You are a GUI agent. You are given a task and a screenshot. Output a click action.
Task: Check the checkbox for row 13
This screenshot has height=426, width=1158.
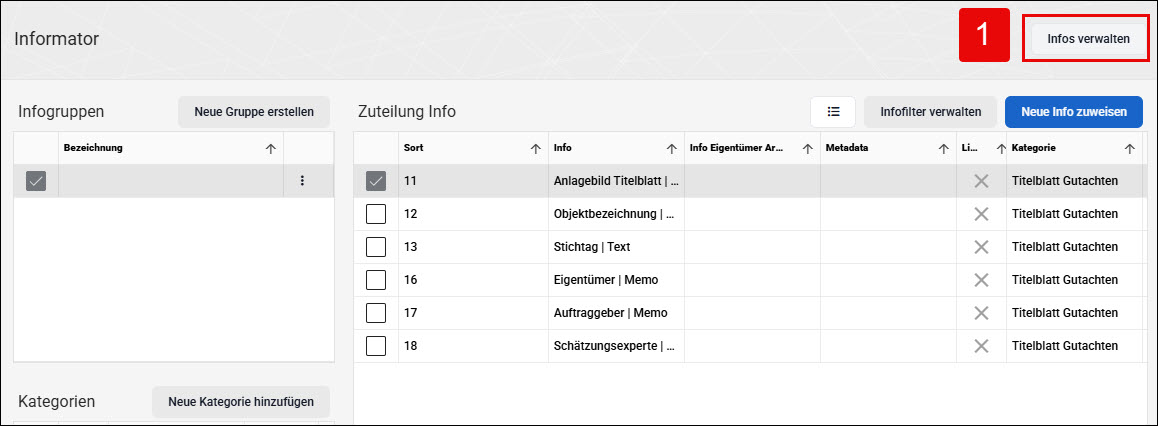coord(376,247)
